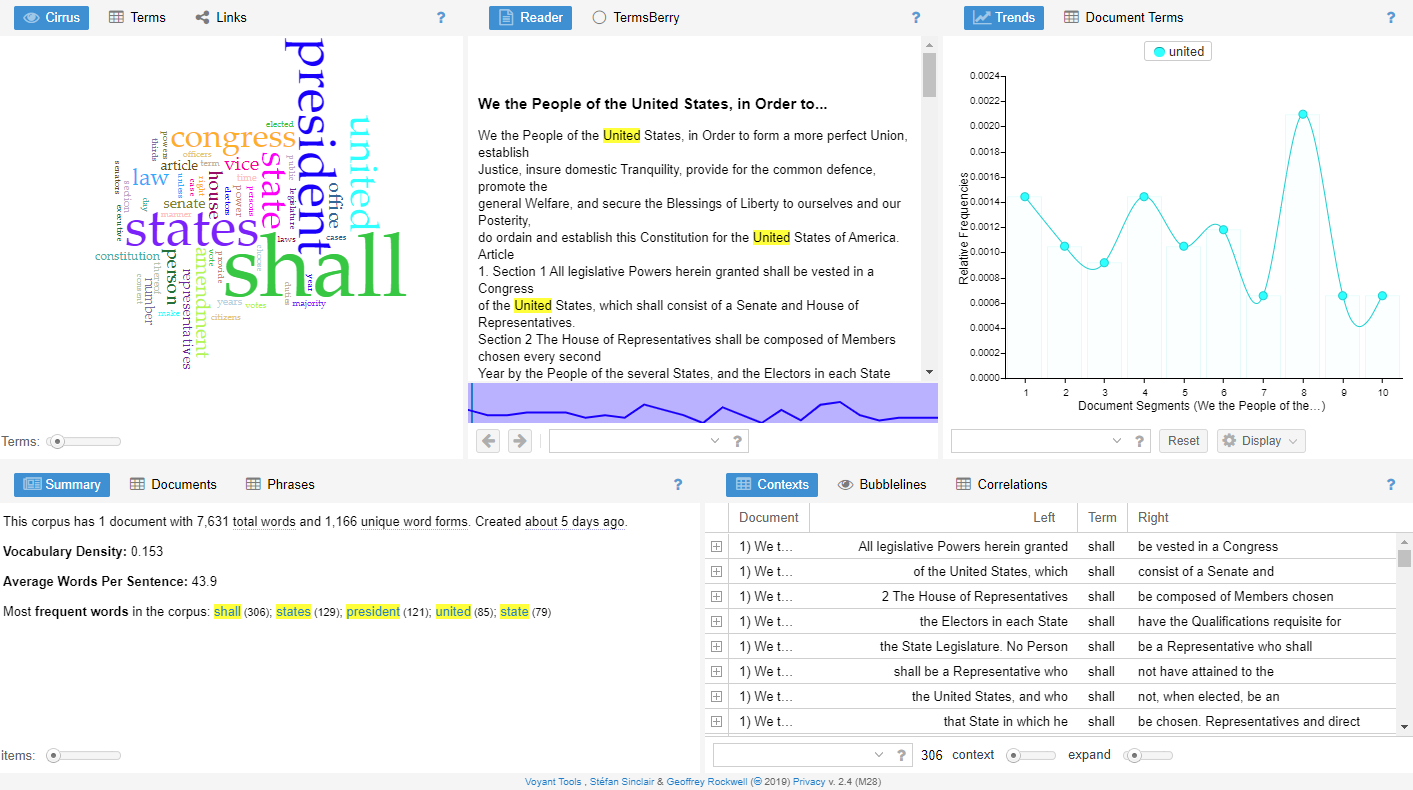Open help for the Reader panel
Screen dimensions: 1413x790
click(x=916, y=17)
